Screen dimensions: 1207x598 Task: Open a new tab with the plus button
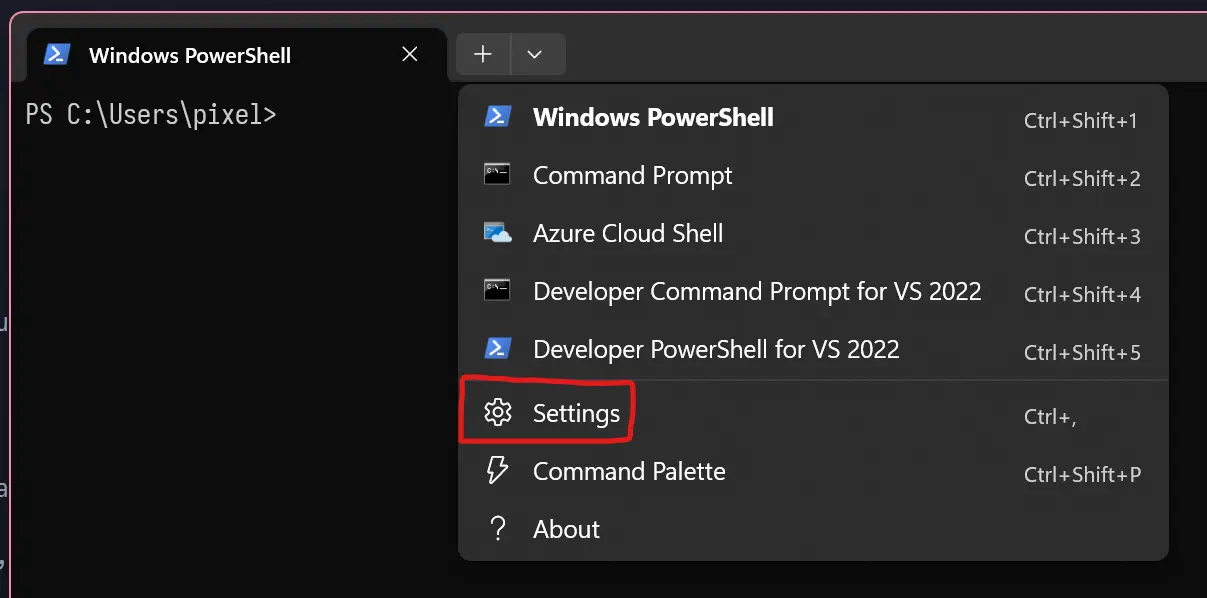coord(483,54)
